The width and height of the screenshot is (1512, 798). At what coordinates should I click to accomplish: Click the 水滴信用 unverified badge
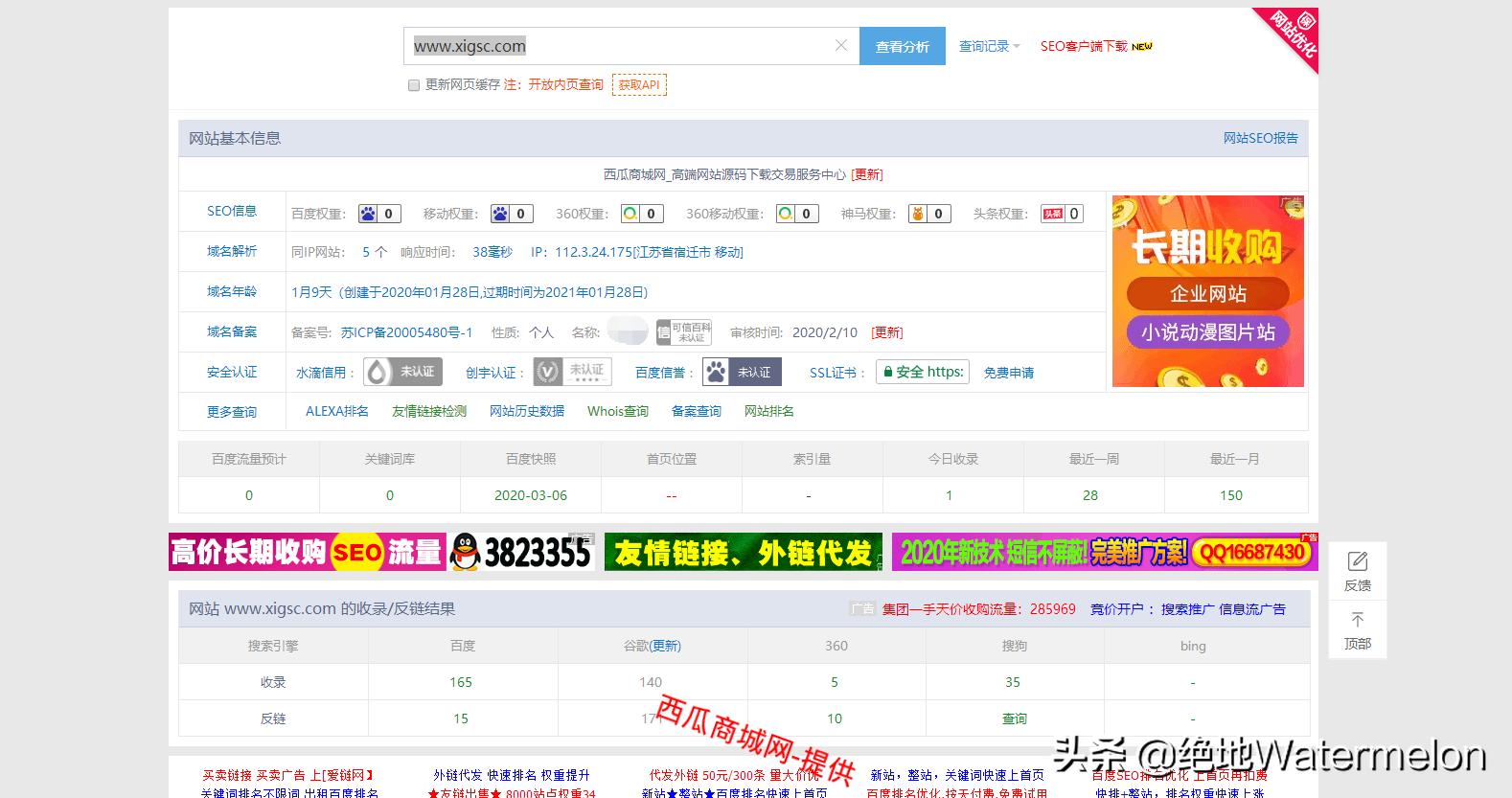[x=402, y=372]
